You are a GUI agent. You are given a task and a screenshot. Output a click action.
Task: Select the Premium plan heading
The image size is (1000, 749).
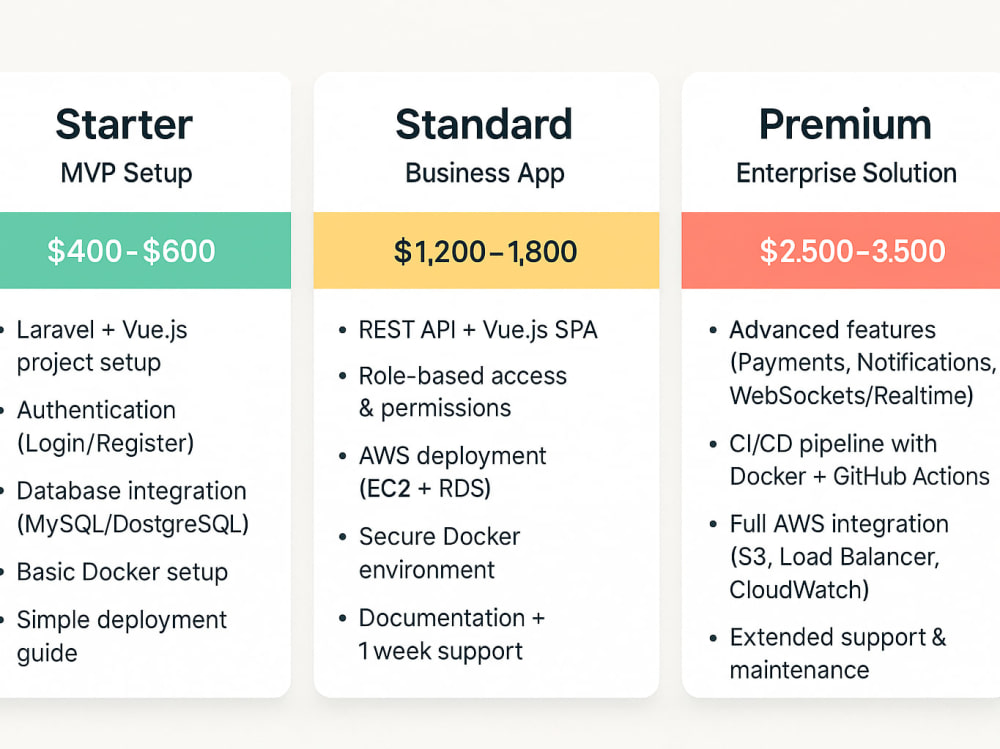click(845, 124)
